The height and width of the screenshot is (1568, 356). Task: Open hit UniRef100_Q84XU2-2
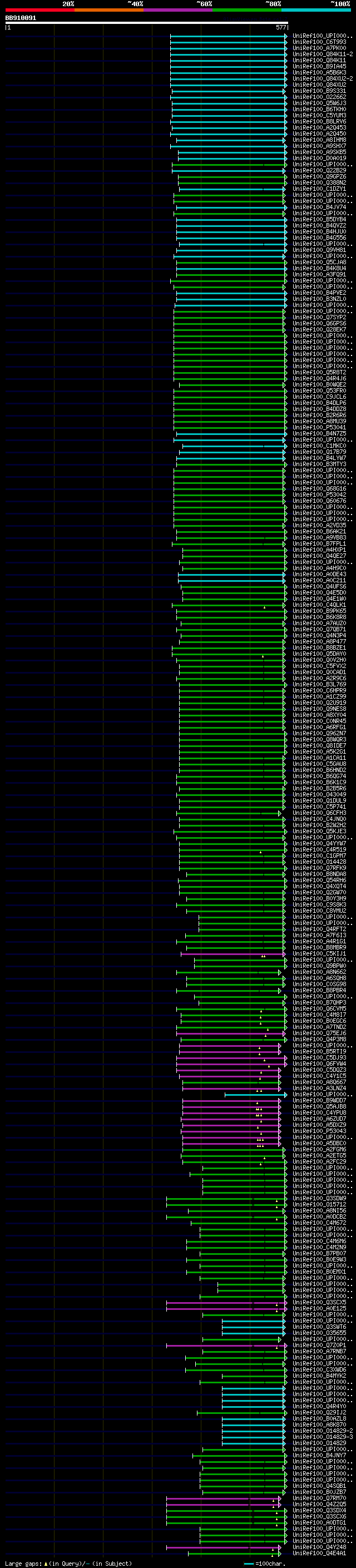[323, 78]
